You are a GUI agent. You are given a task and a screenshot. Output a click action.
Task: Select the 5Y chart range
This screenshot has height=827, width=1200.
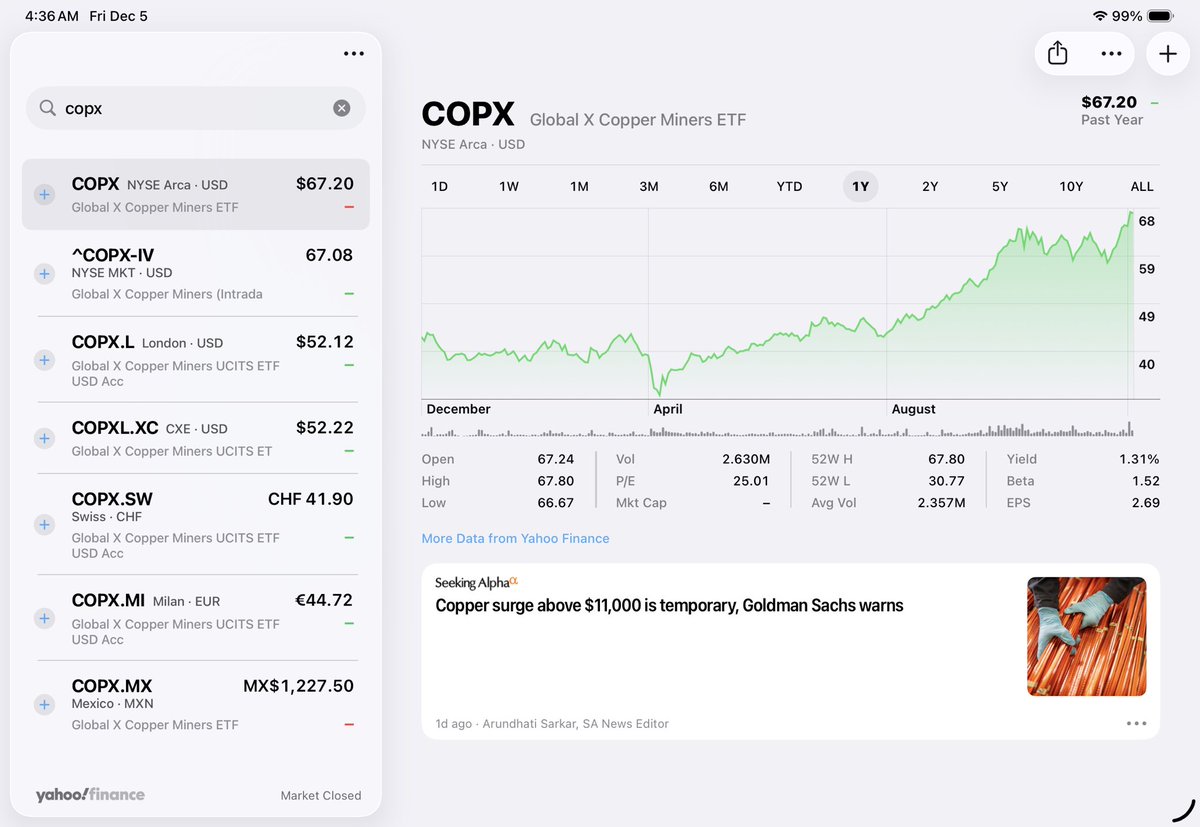pyautogui.click(x=1000, y=187)
